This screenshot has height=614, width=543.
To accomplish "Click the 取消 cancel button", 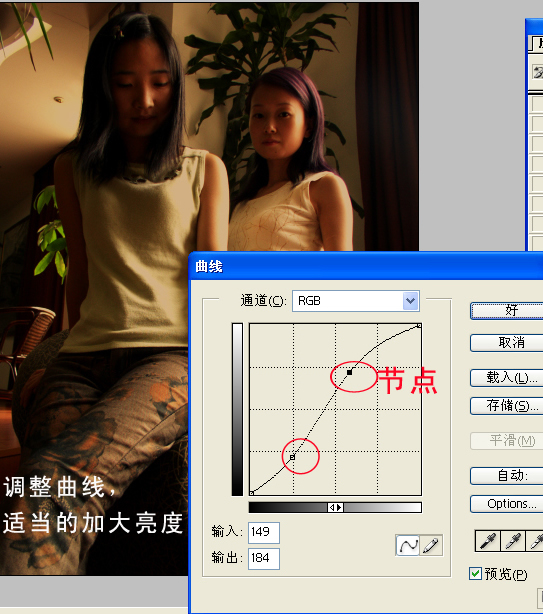I will 507,343.
